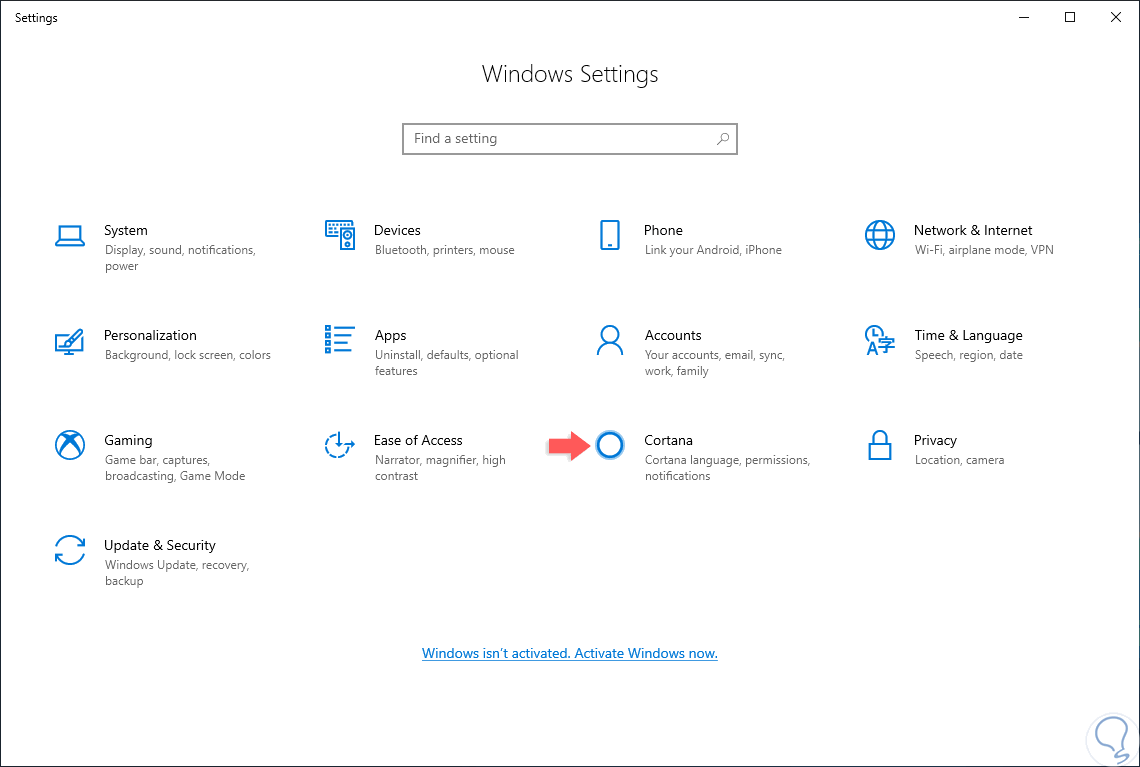This screenshot has width=1140, height=767.
Task: Select 'Link your Android, iPhone' text
Action: pyautogui.click(x=713, y=250)
